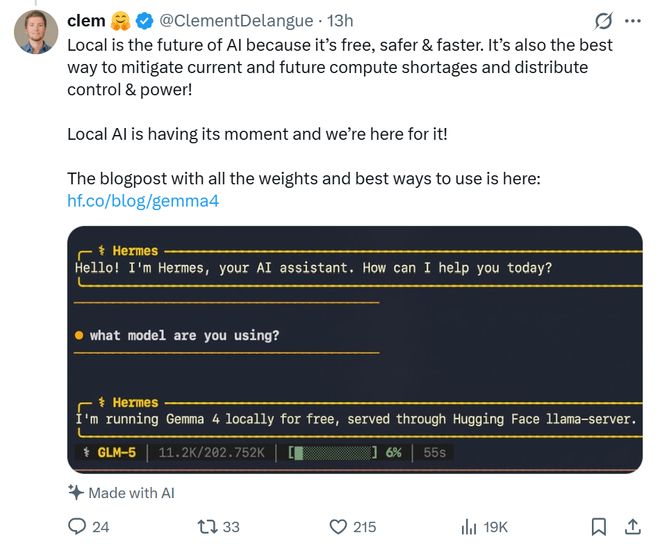
Task: Click the reply speech bubble icon
Action: pyautogui.click(x=78, y=526)
